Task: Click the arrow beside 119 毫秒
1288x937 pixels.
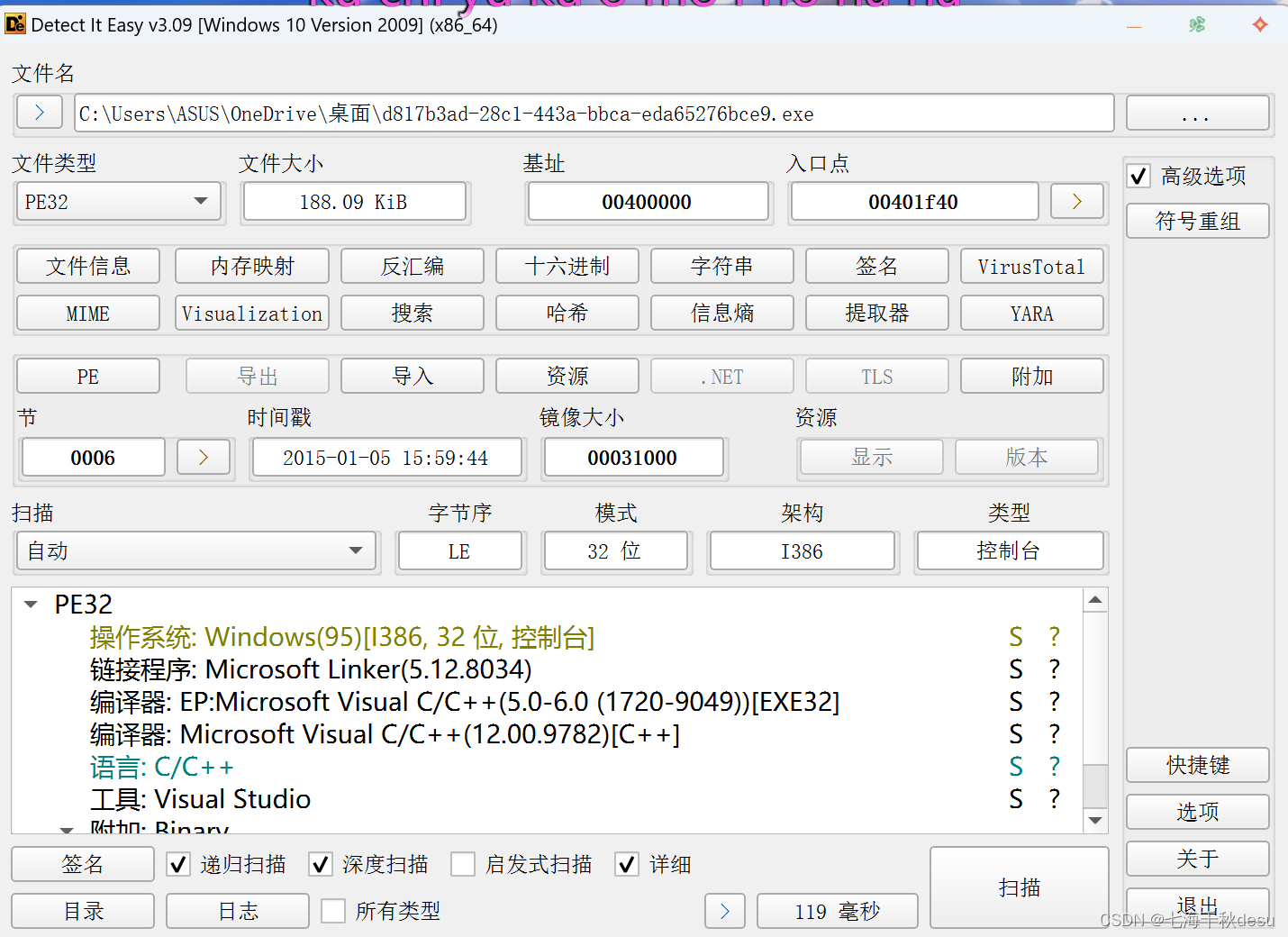Action: click(x=725, y=911)
